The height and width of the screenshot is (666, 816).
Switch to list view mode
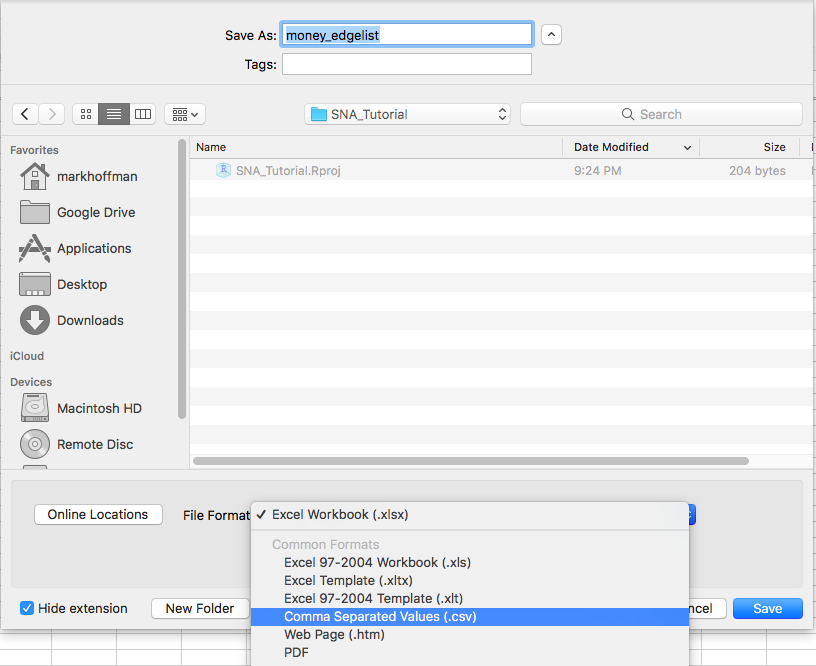pyautogui.click(x=114, y=114)
